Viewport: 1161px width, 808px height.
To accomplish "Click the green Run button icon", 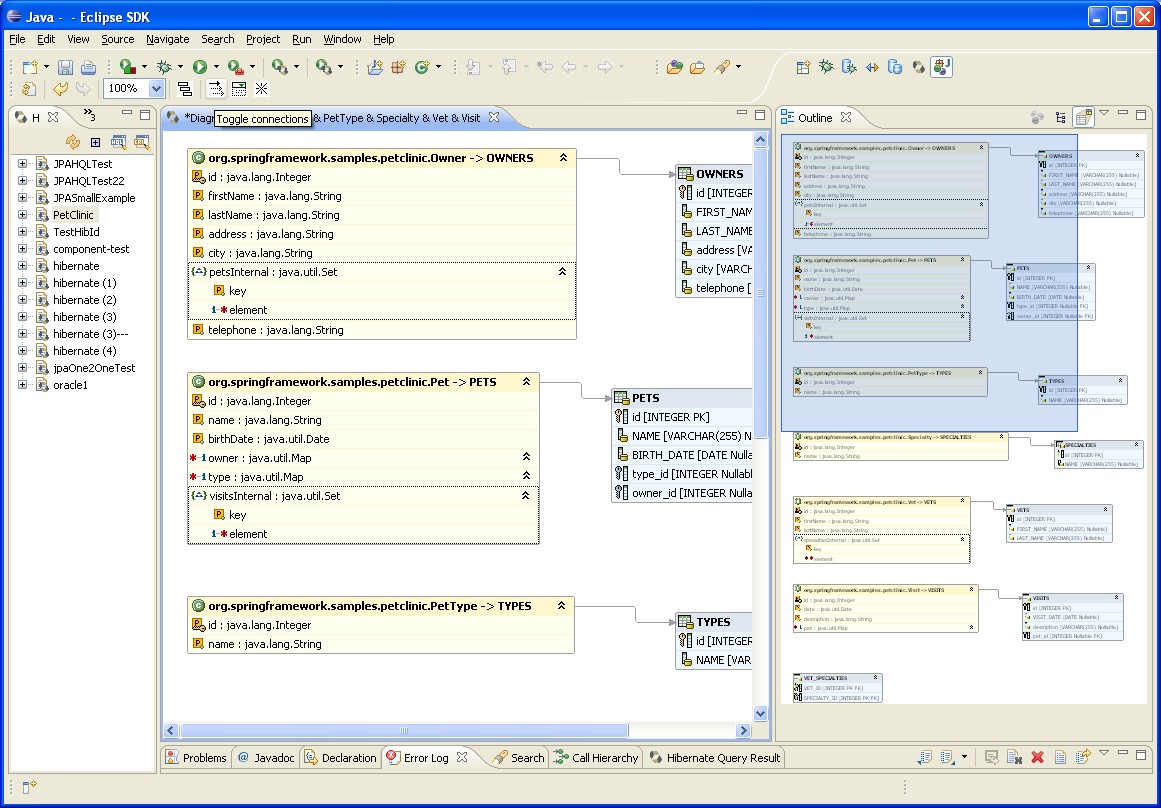I will [x=200, y=67].
